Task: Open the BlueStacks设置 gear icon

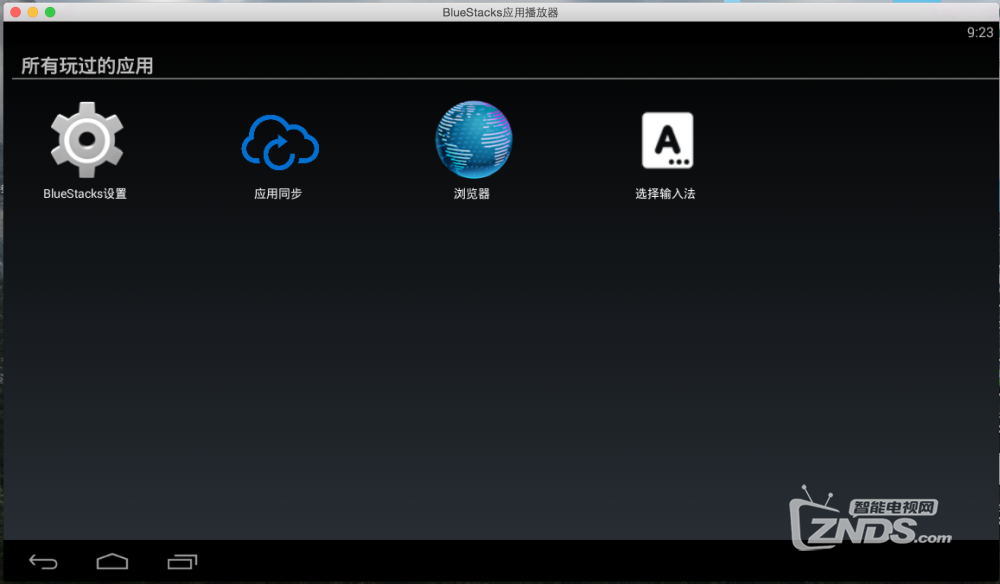Action: 87,140
